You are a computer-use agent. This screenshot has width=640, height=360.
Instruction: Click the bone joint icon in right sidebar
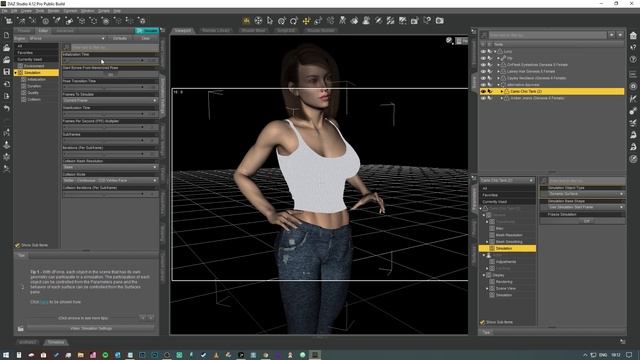[x=633, y=111]
